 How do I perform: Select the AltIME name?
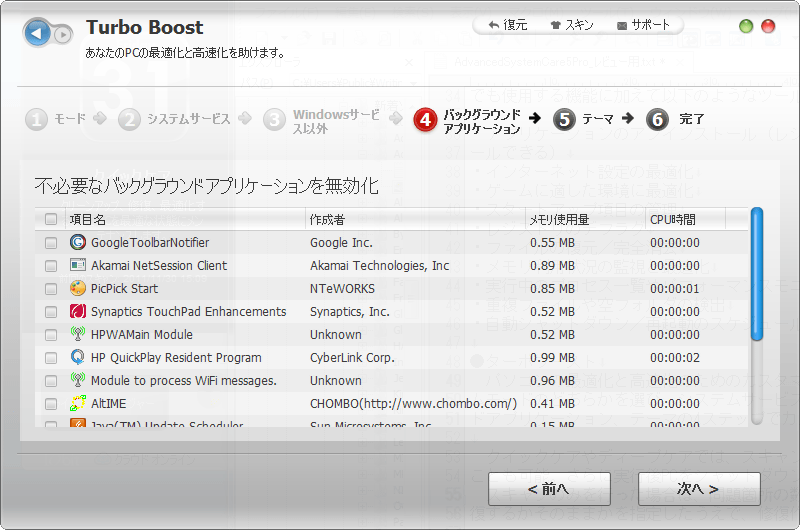coord(108,403)
